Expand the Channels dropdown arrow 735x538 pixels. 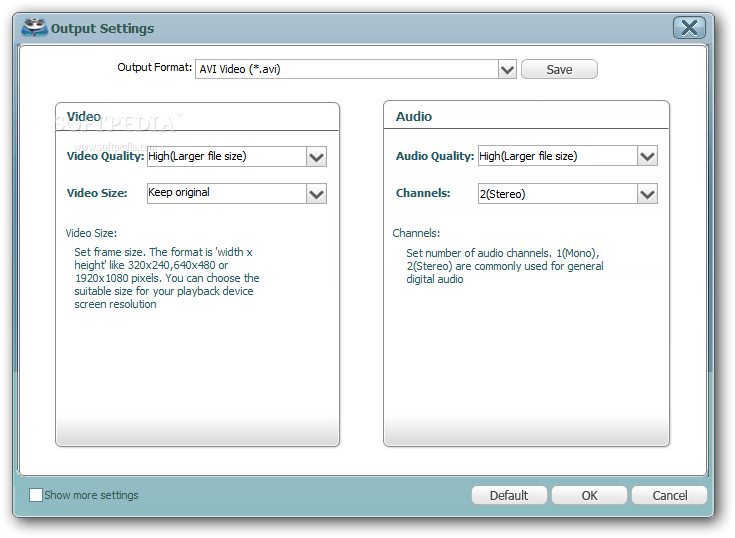point(647,194)
